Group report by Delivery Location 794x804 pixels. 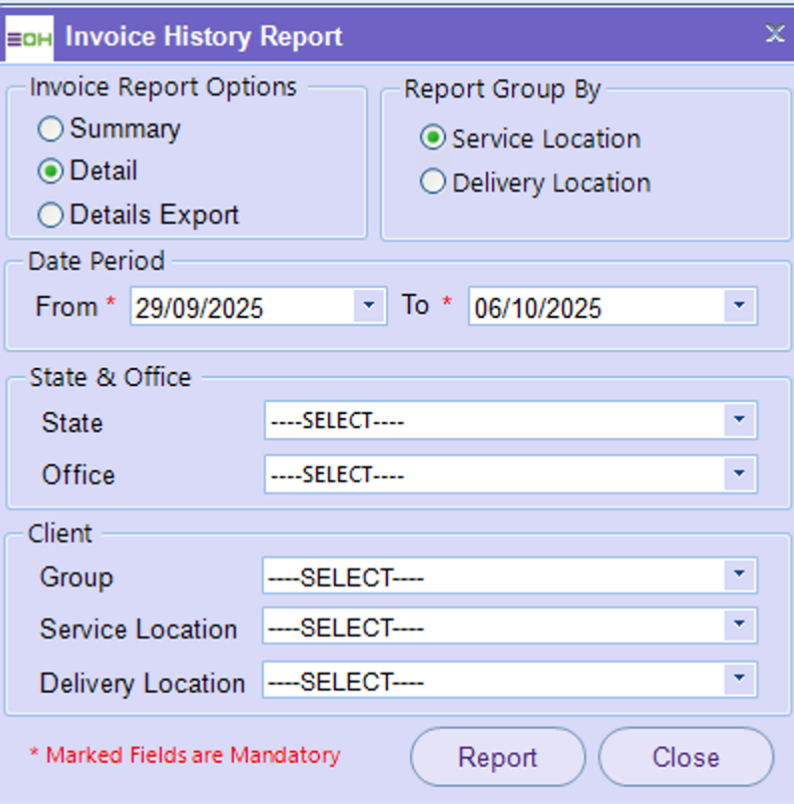(433, 183)
